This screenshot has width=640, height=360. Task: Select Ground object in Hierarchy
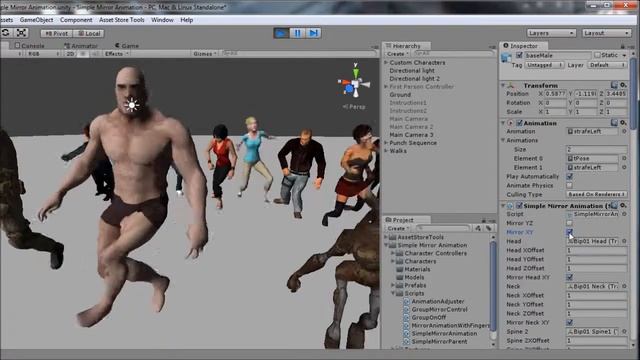pyautogui.click(x=400, y=94)
